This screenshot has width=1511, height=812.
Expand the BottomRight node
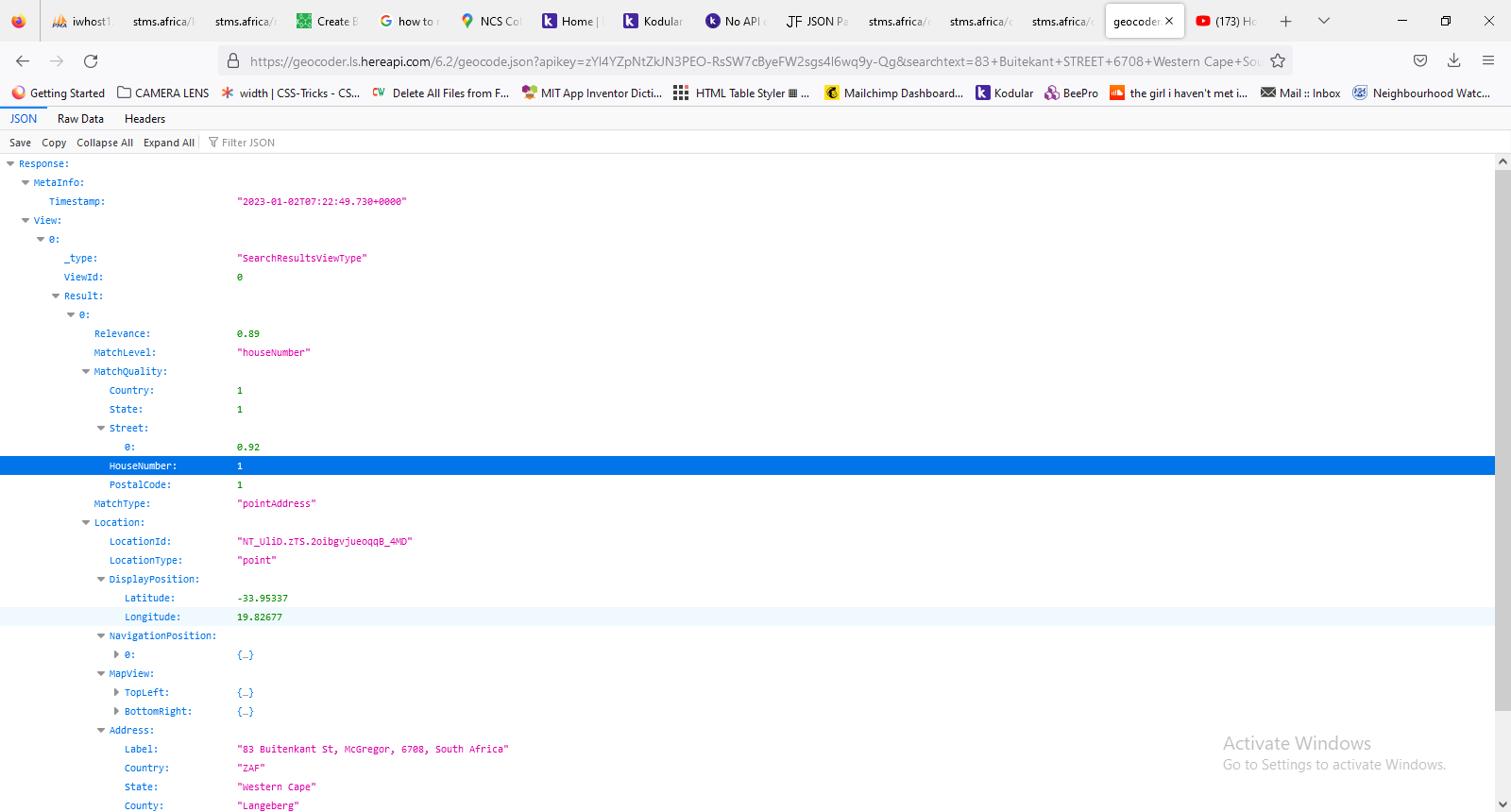coord(116,712)
